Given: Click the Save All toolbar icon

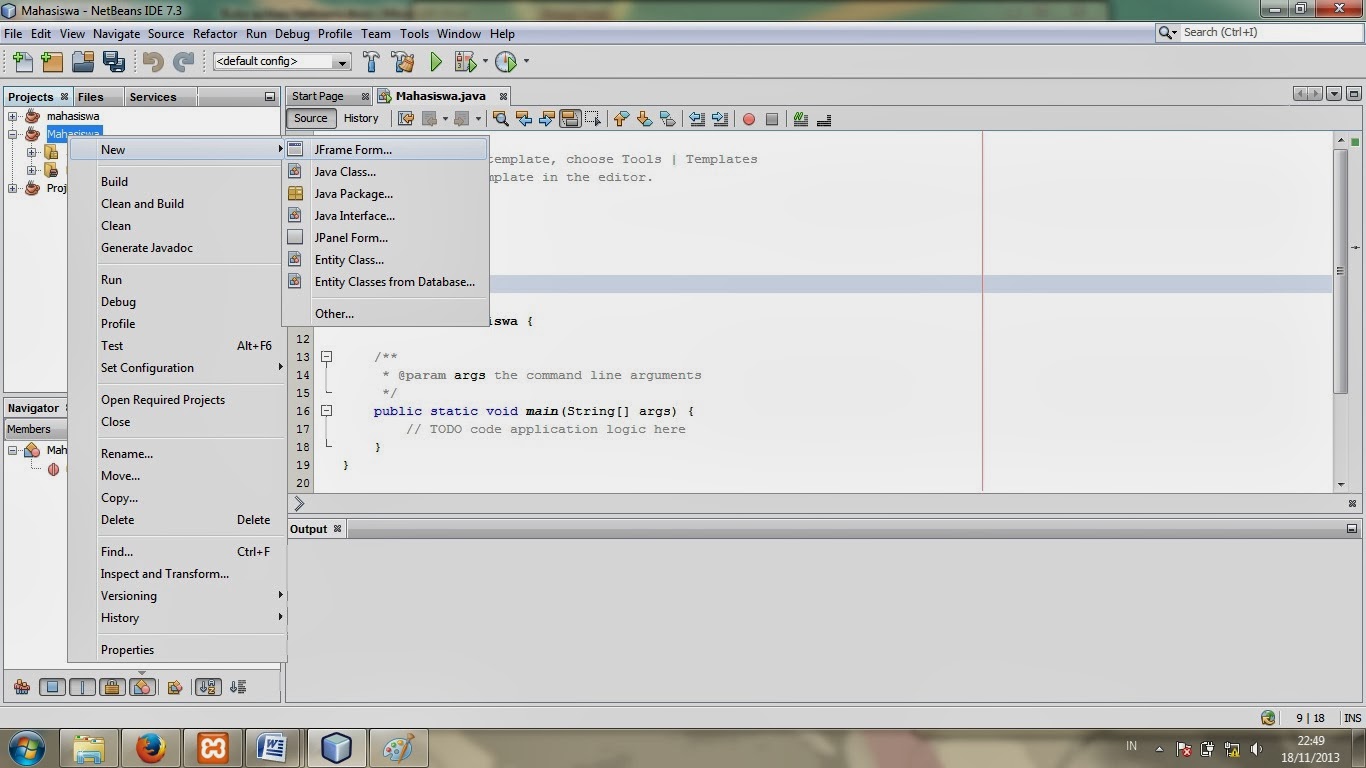Looking at the screenshot, I should pos(114,61).
